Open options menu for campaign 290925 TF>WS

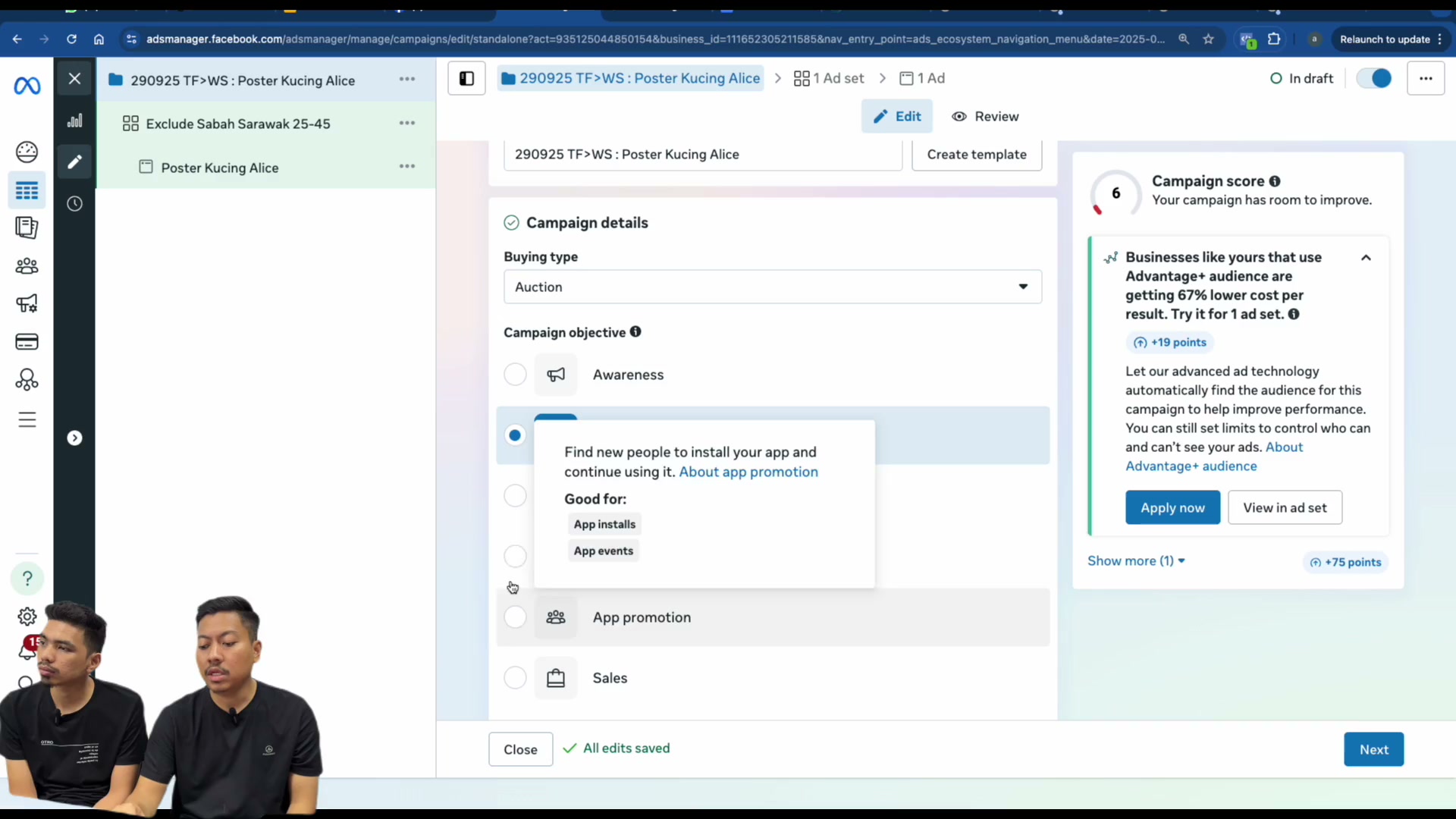pos(407,79)
